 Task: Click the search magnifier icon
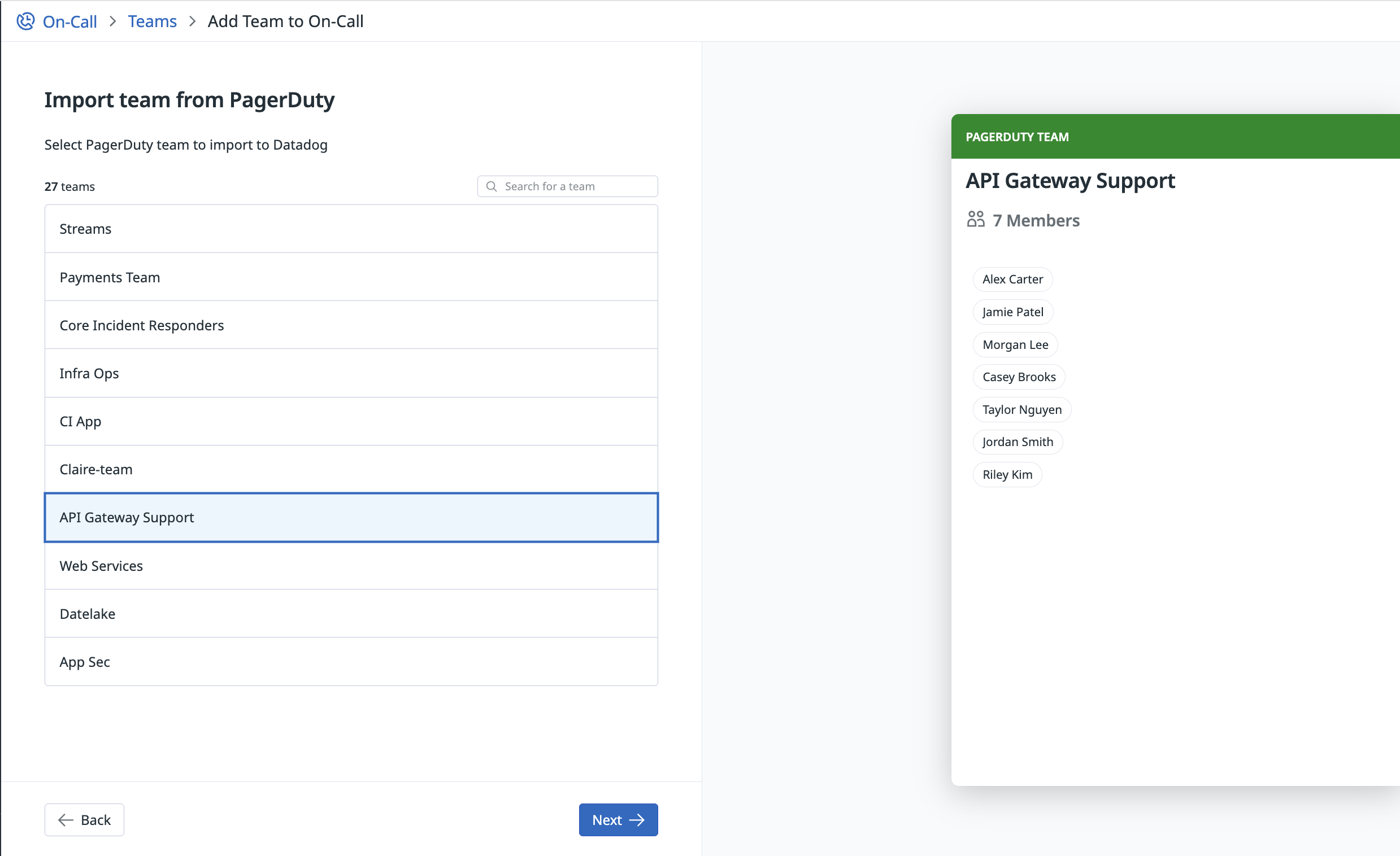point(492,186)
